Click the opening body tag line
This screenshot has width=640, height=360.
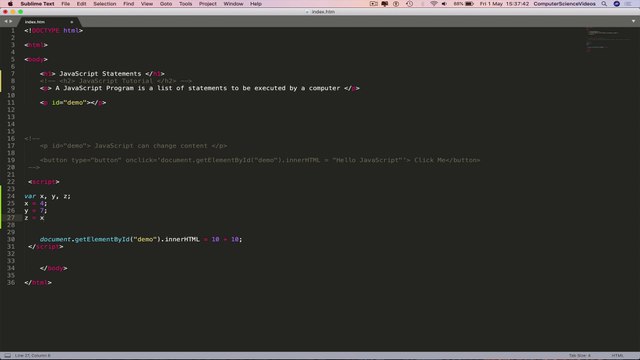point(36,60)
